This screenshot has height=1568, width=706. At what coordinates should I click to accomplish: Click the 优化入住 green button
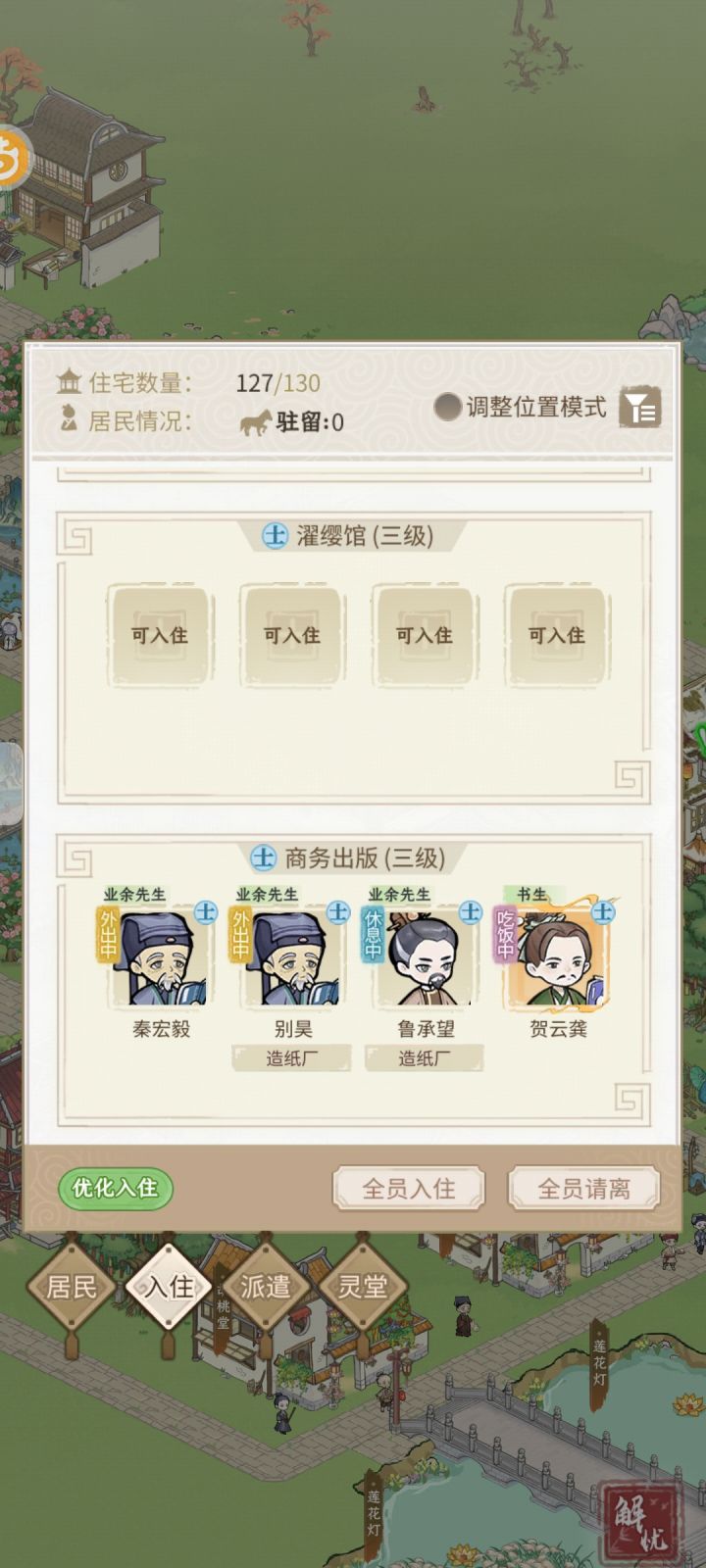tap(115, 1188)
